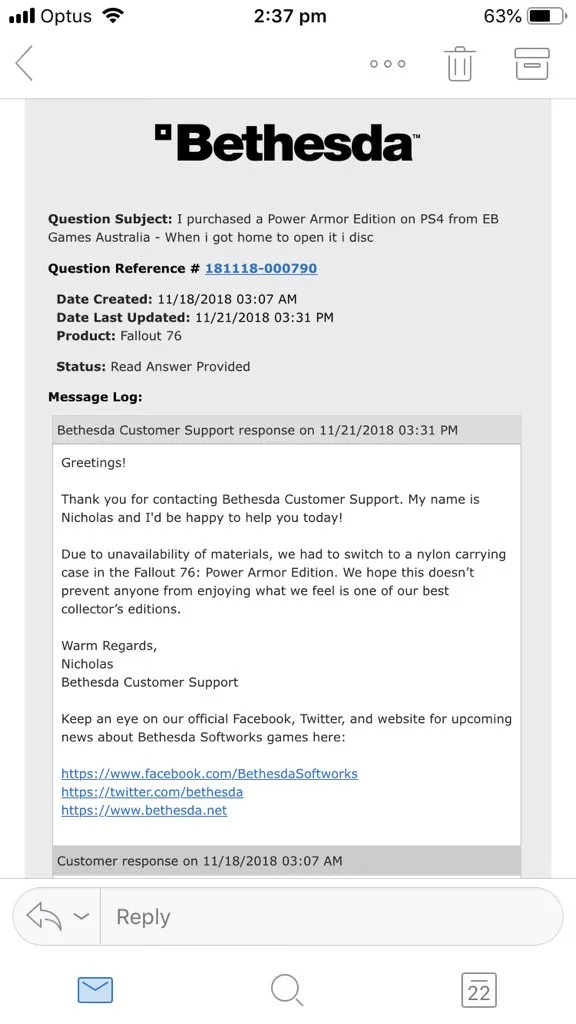Tap the Reply text field
The image size is (576, 1024).
coord(332,917)
